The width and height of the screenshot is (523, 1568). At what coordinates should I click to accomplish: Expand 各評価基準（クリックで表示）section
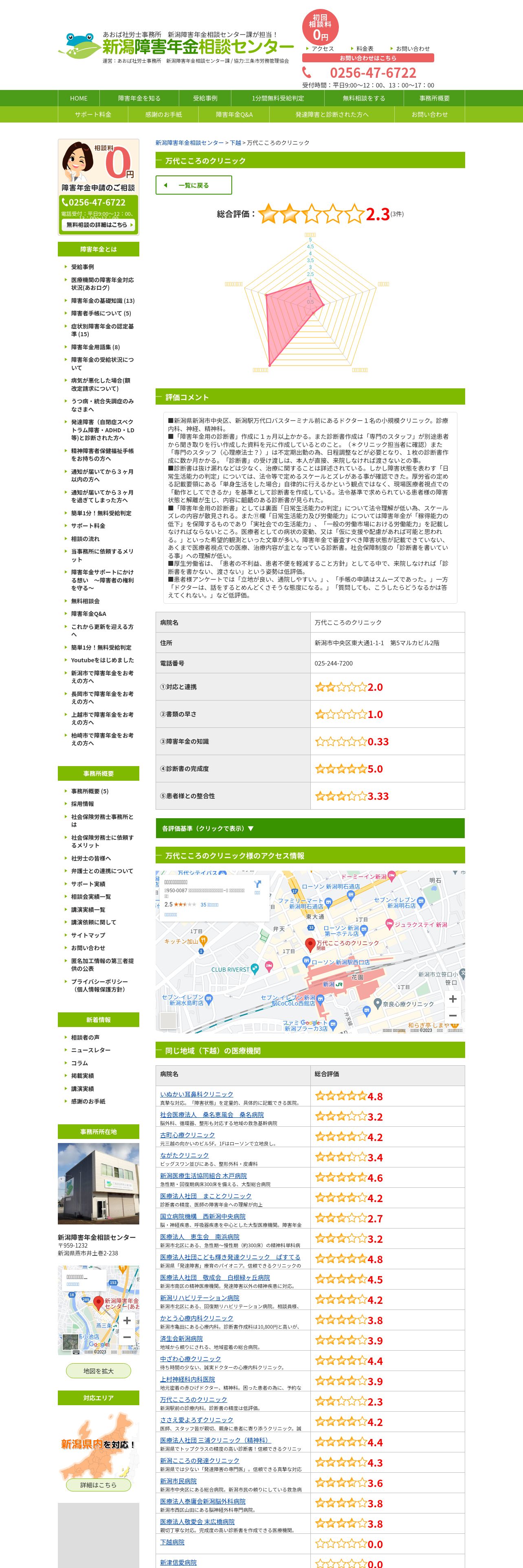click(x=310, y=828)
